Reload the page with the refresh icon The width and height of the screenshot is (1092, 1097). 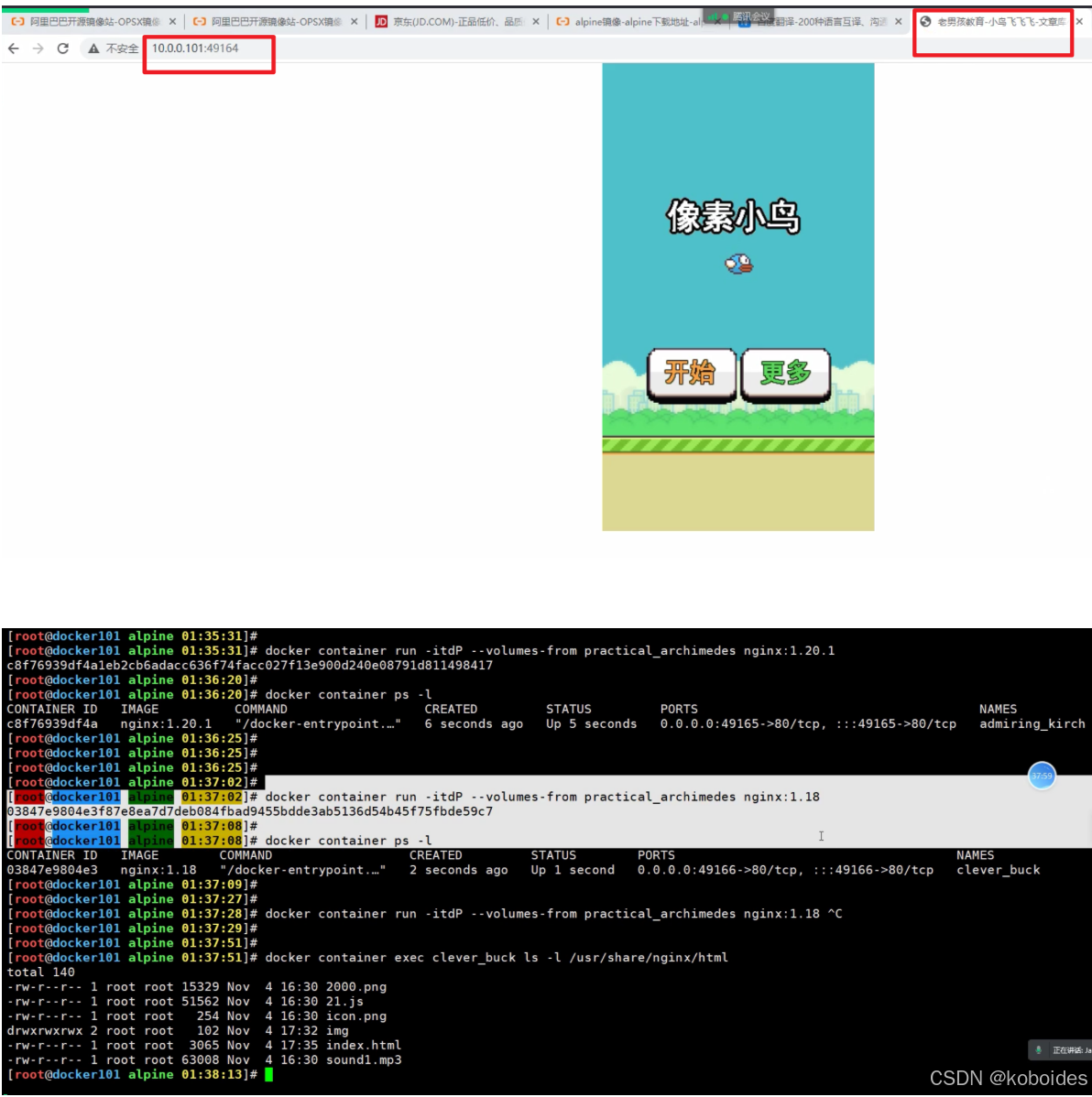[x=63, y=49]
